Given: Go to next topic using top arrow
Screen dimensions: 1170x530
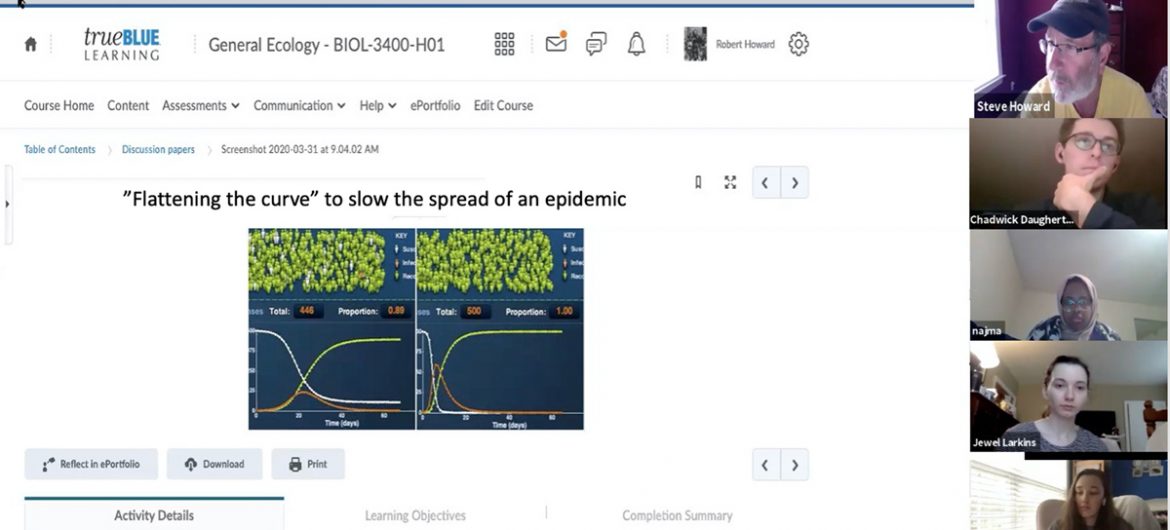Looking at the screenshot, I should (795, 183).
